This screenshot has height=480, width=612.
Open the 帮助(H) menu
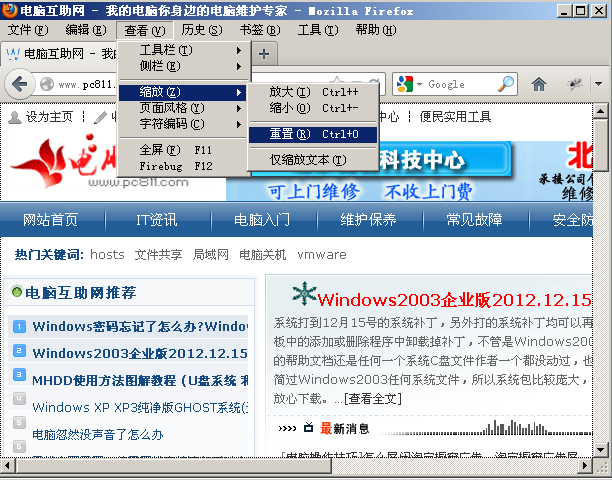pos(376,30)
